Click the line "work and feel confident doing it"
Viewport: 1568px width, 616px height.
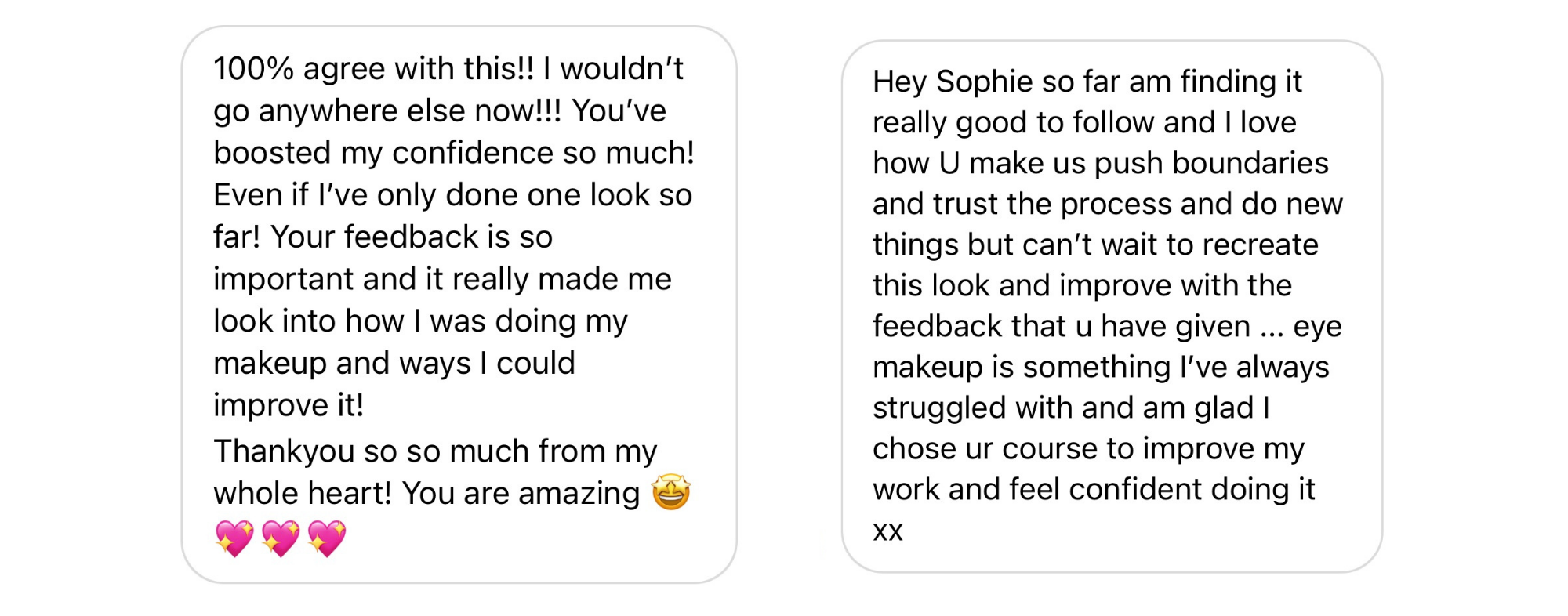click(x=1094, y=490)
